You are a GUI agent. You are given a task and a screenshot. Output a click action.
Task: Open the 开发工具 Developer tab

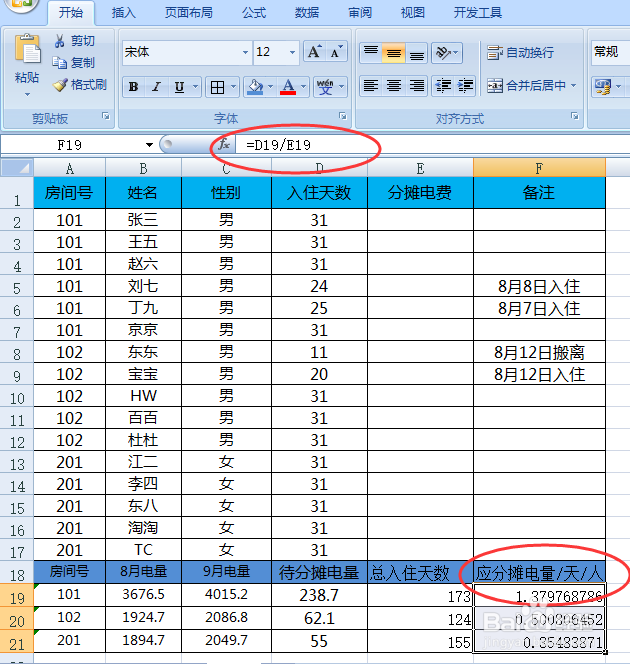click(x=478, y=13)
